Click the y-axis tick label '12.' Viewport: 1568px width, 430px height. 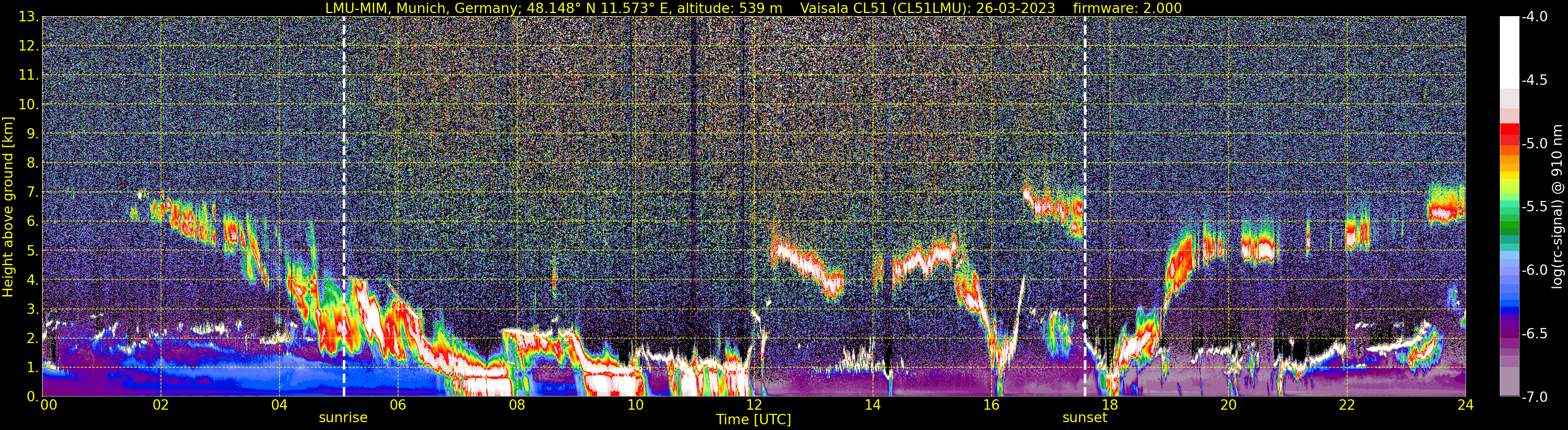coord(29,46)
